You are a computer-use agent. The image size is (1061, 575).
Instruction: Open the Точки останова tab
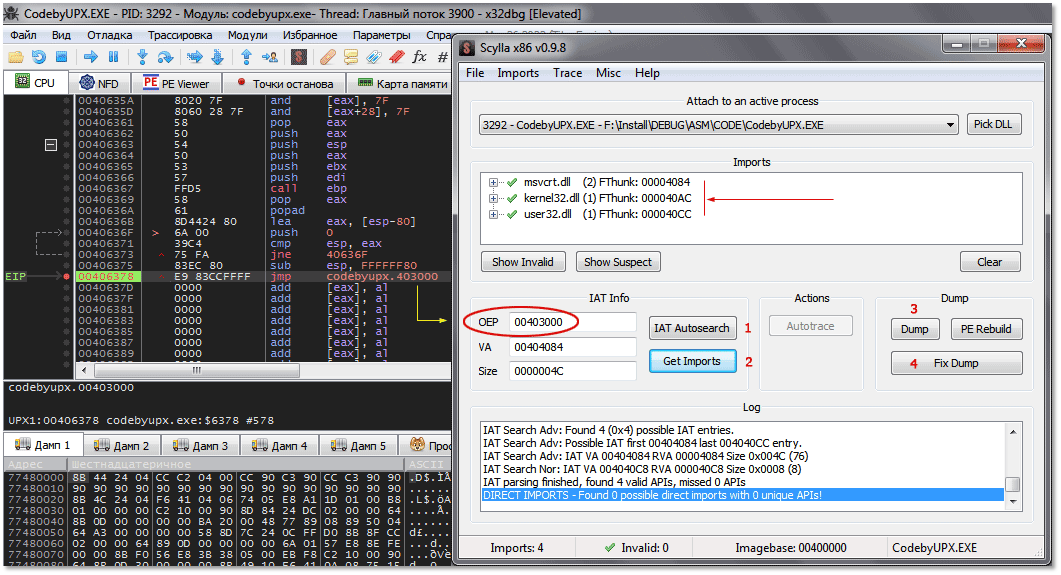(285, 83)
